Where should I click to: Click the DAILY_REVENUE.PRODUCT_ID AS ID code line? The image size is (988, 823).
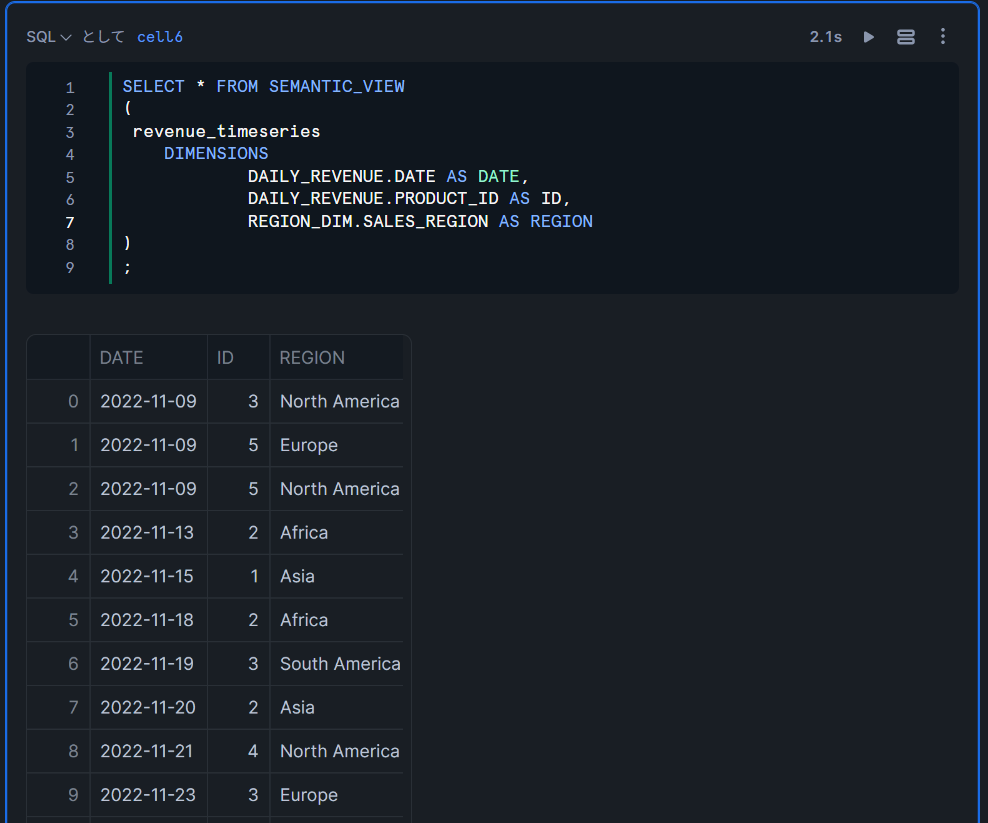click(409, 199)
